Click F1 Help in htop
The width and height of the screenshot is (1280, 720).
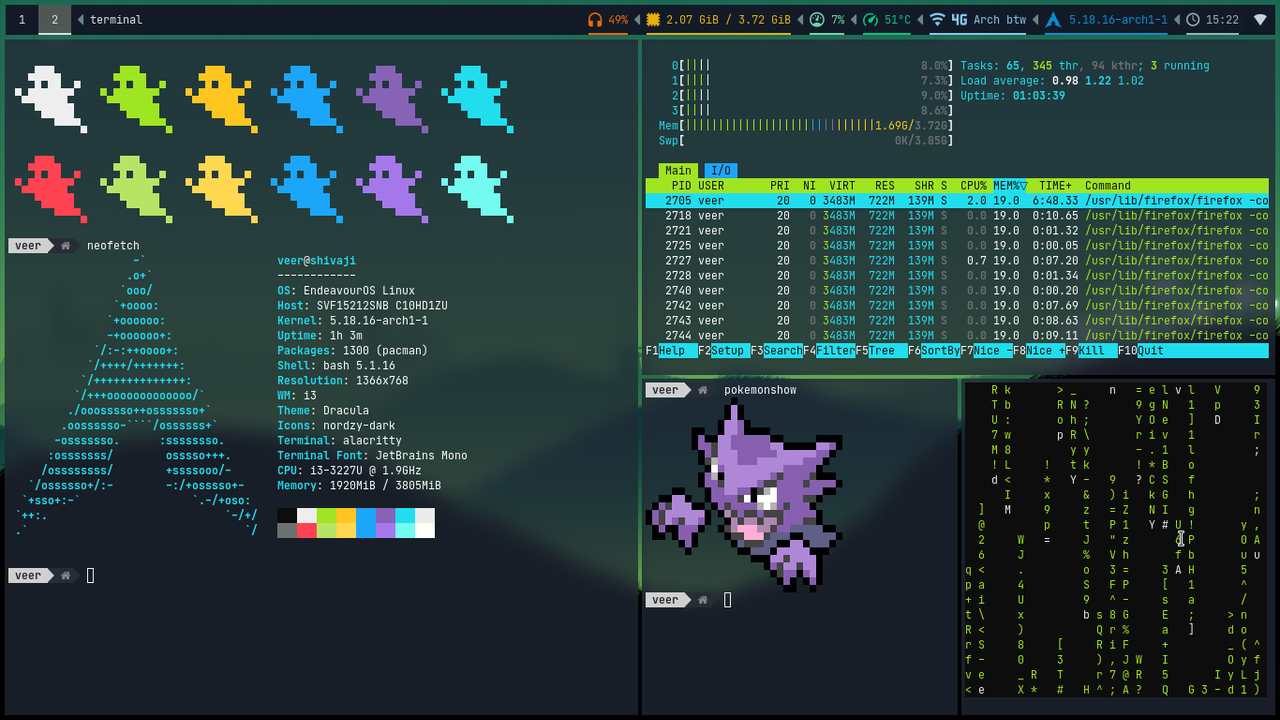tap(671, 351)
